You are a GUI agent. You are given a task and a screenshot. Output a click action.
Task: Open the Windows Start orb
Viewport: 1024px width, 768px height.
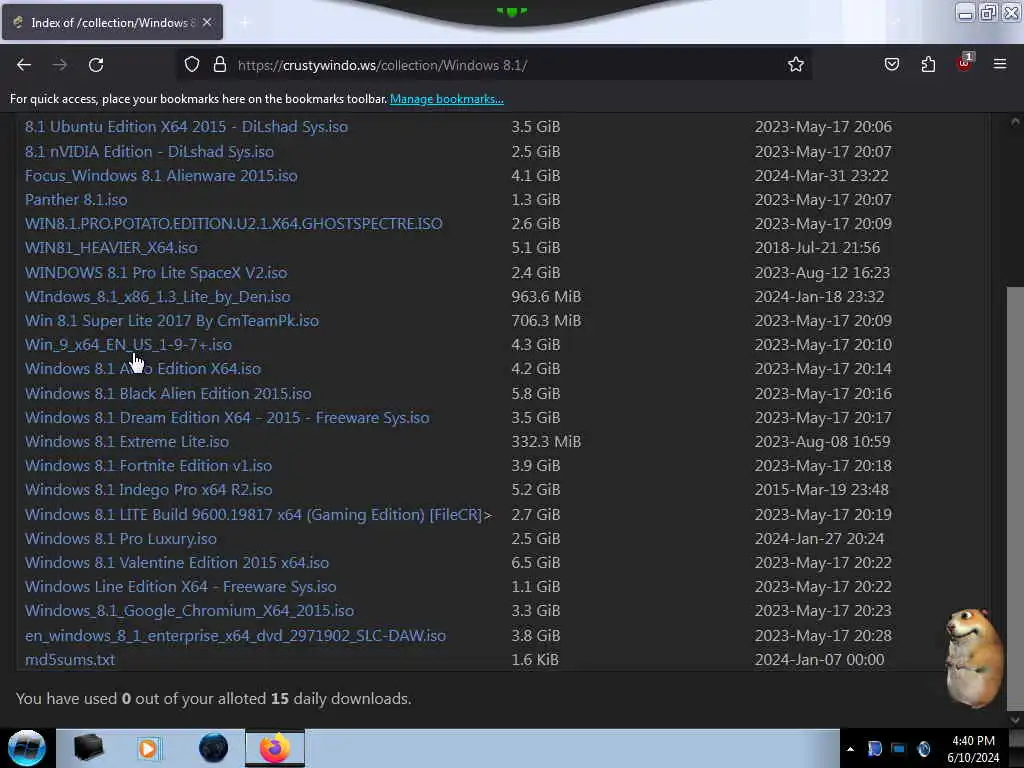[27, 748]
